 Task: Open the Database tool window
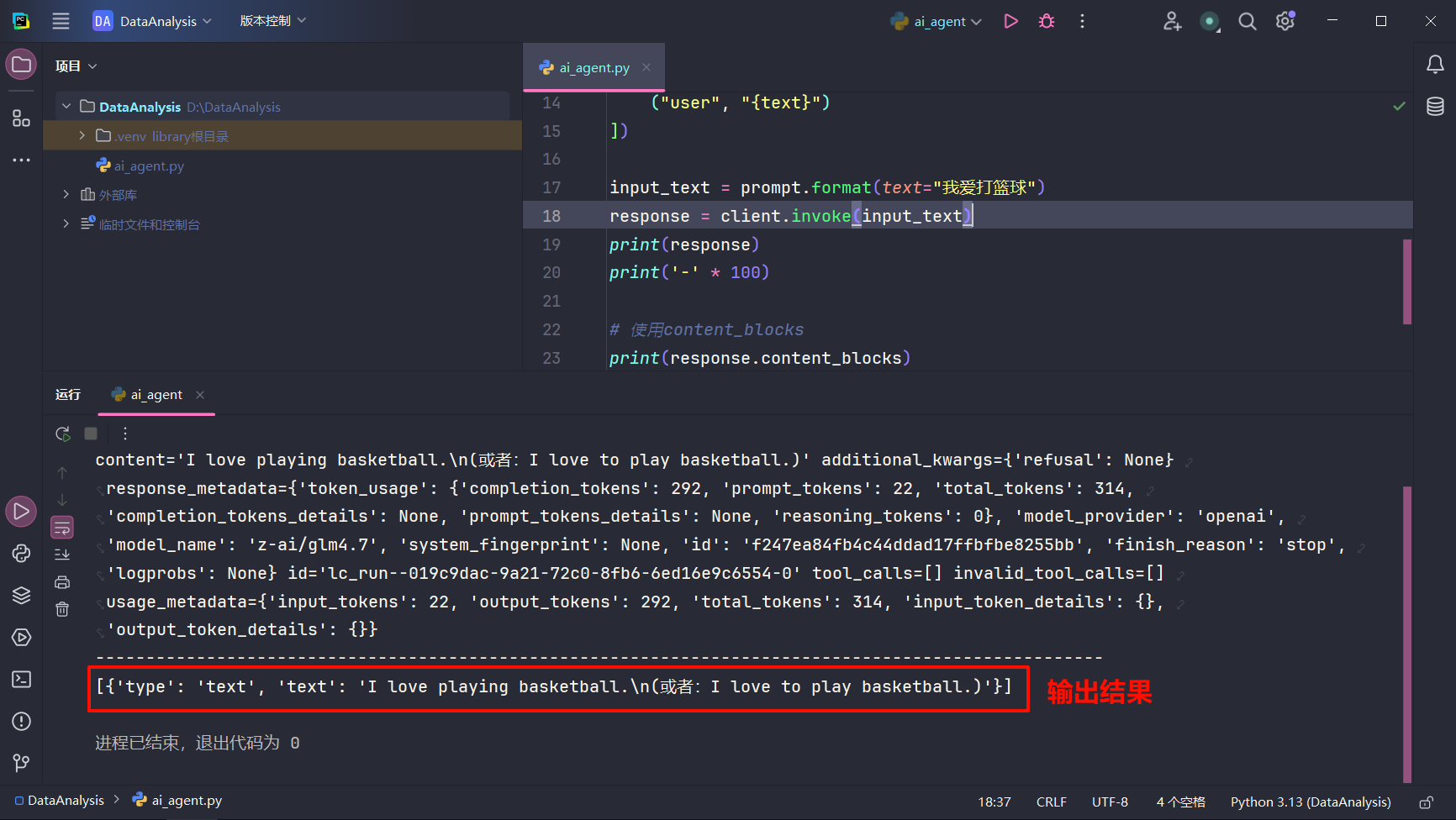(x=1435, y=107)
